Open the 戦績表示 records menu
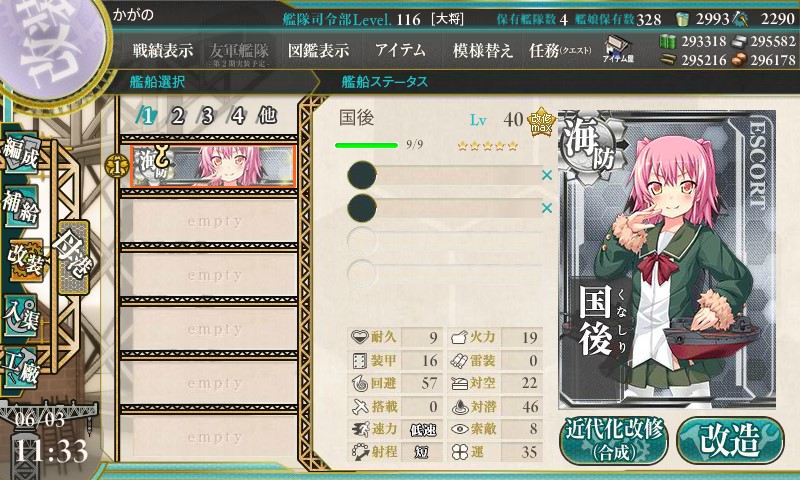 [163, 51]
